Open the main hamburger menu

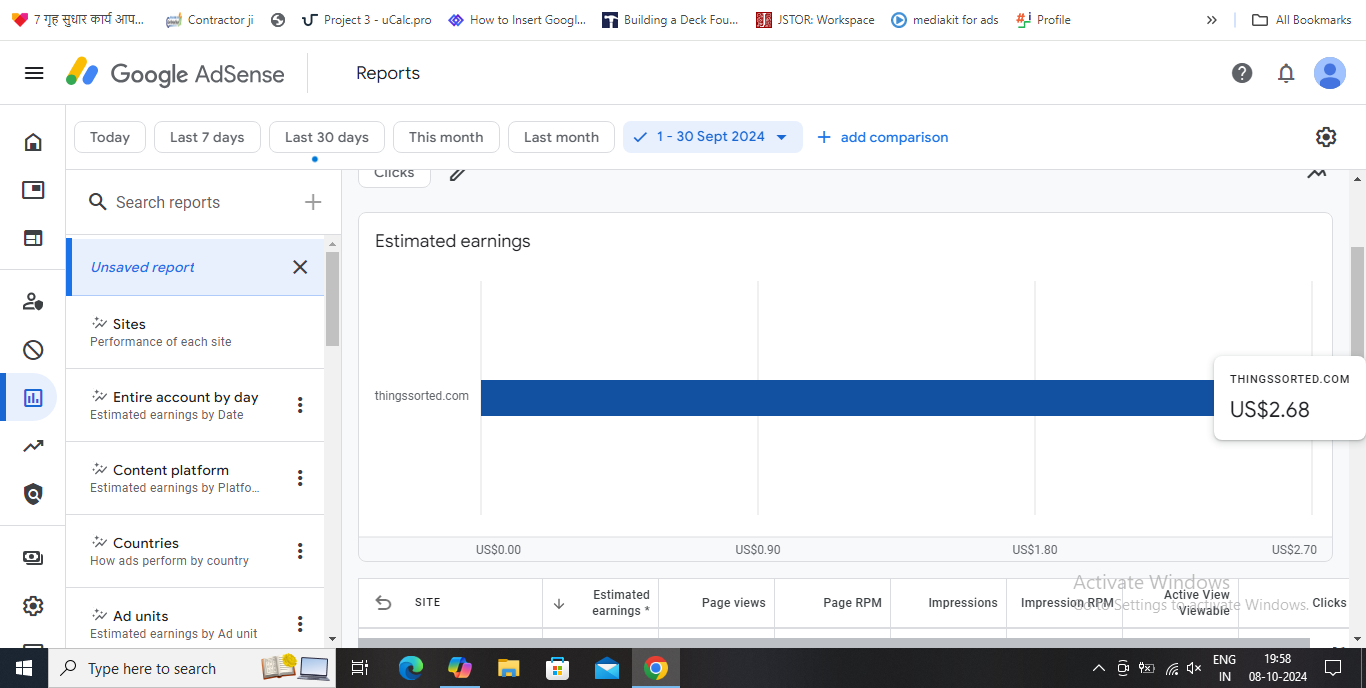(34, 73)
